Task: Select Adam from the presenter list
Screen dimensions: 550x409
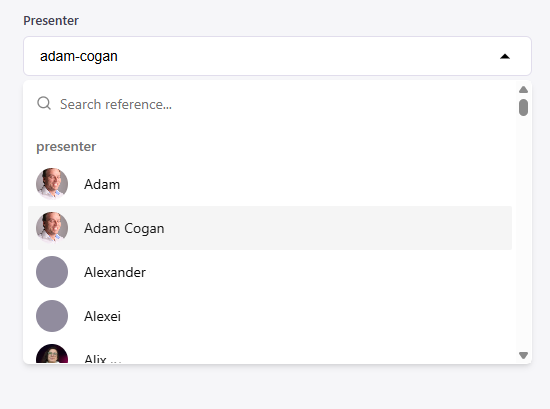Action: 270,184
